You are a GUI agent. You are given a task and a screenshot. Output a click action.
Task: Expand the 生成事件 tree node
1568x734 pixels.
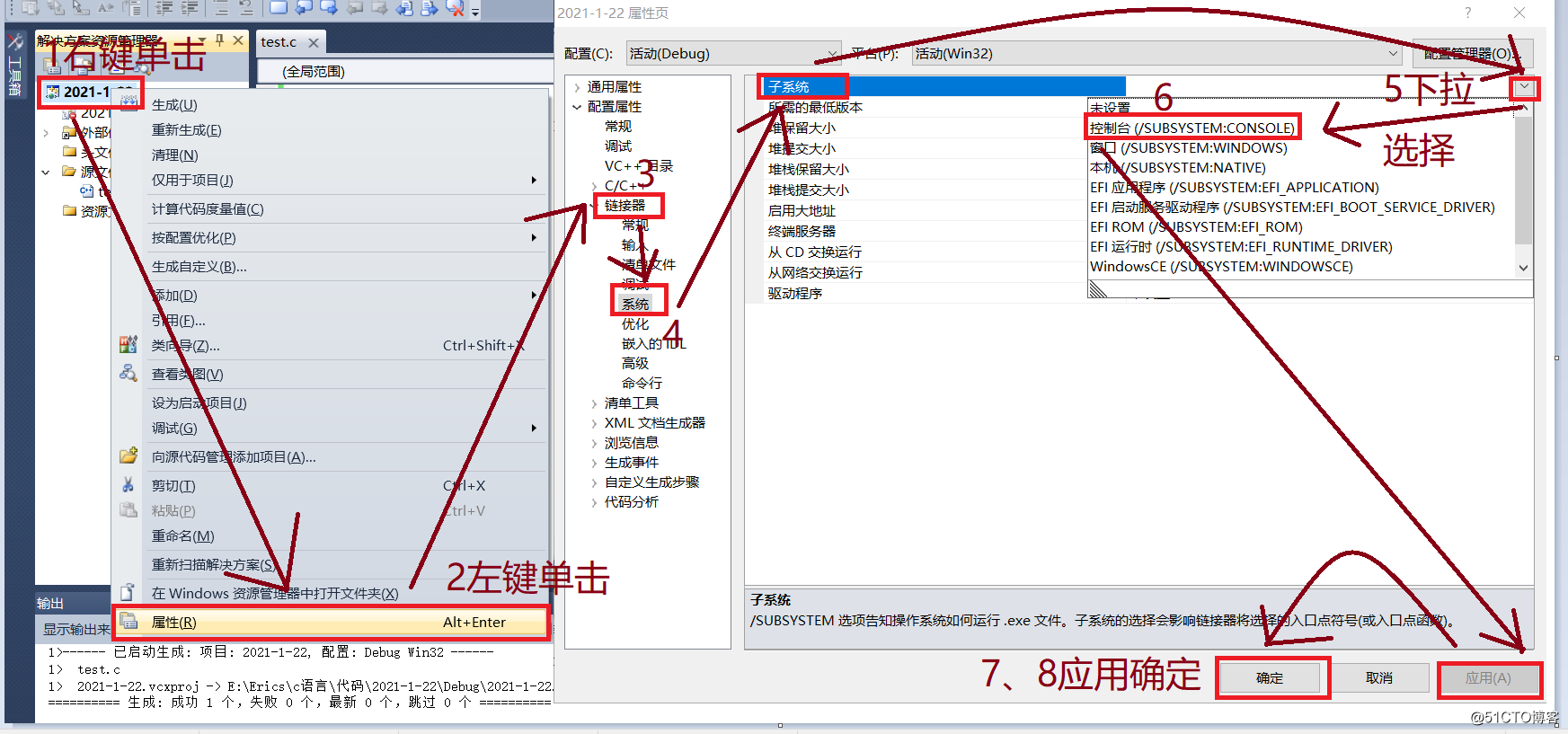click(594, 463)
